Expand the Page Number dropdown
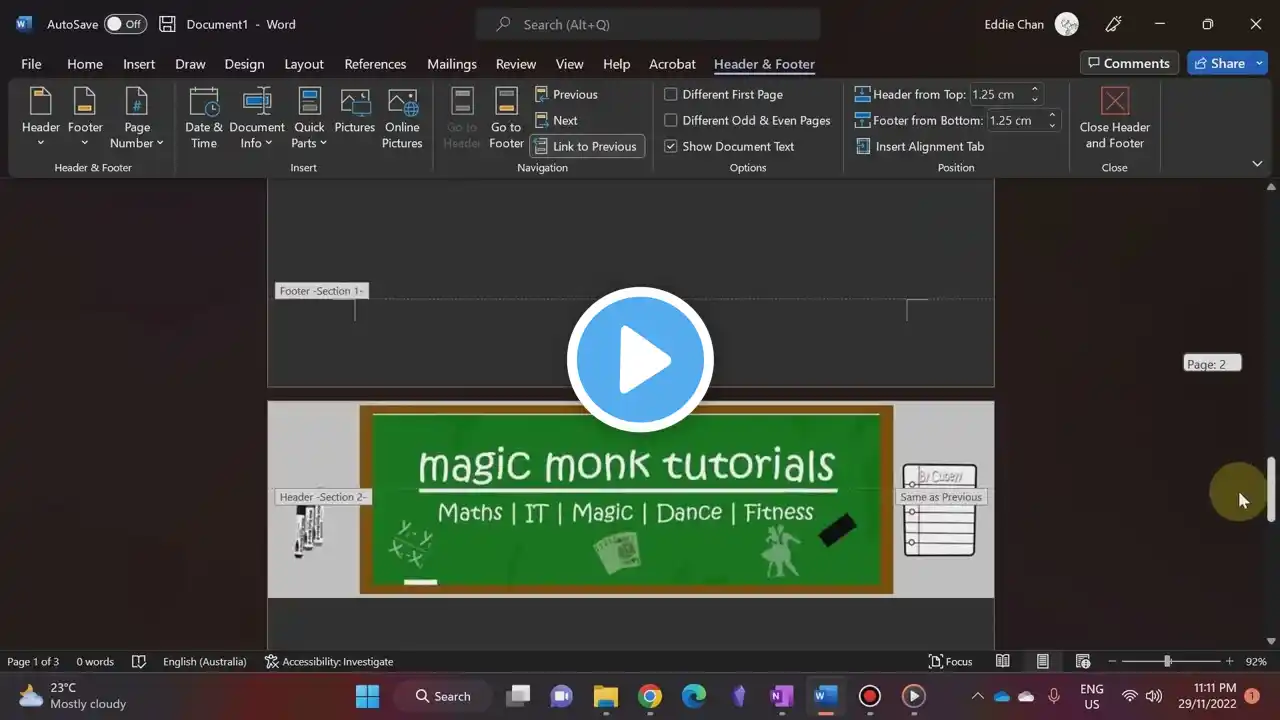Viewport: 1280px width, 720px height. coord(137,119)
